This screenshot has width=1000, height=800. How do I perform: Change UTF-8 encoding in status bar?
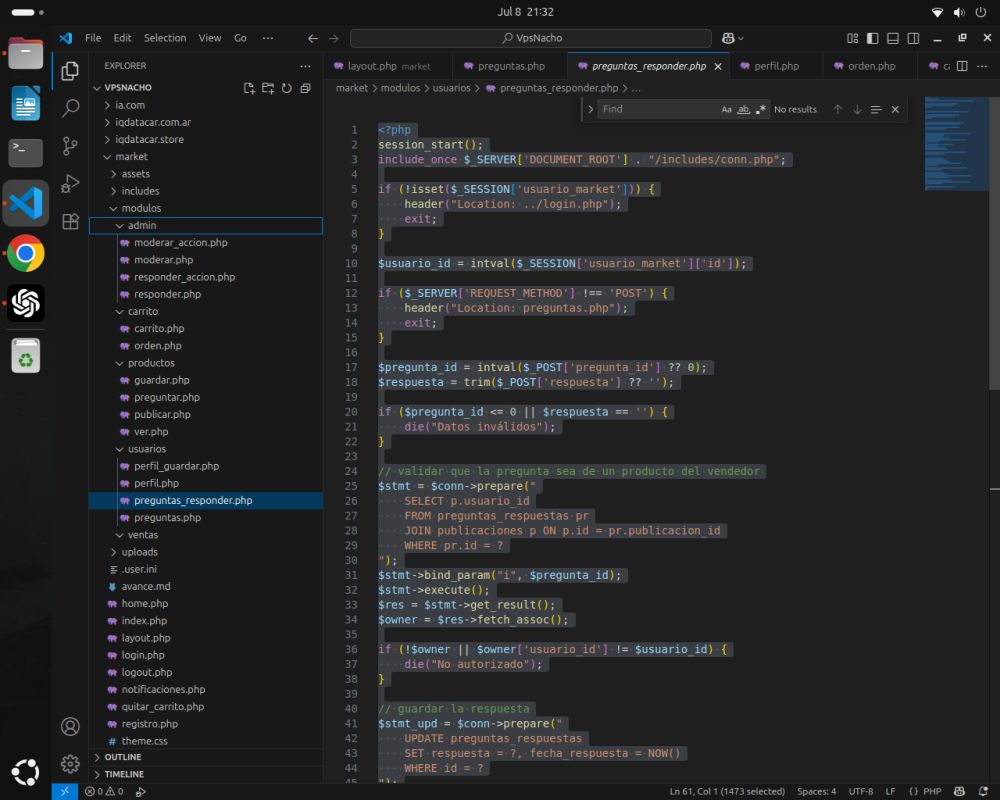coord(860,792)
